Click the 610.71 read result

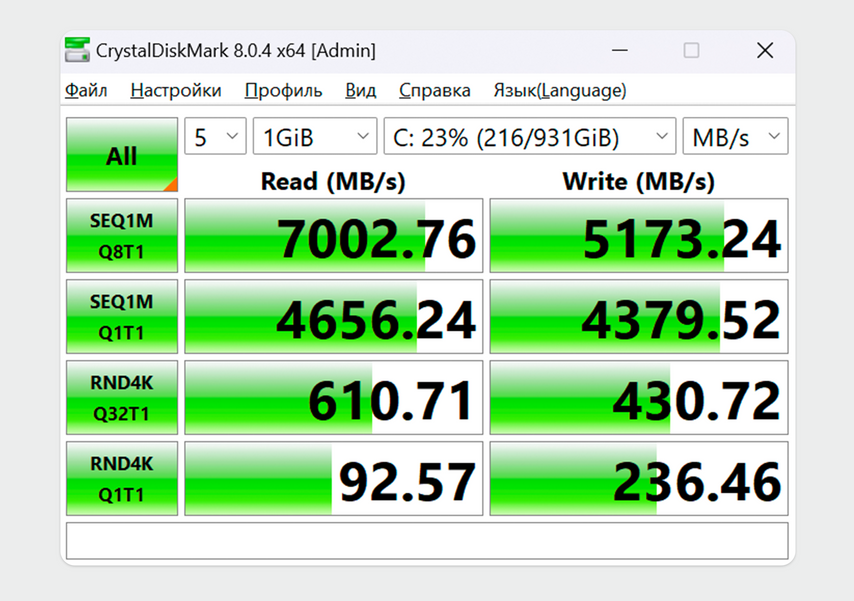[x=334, y=398]
